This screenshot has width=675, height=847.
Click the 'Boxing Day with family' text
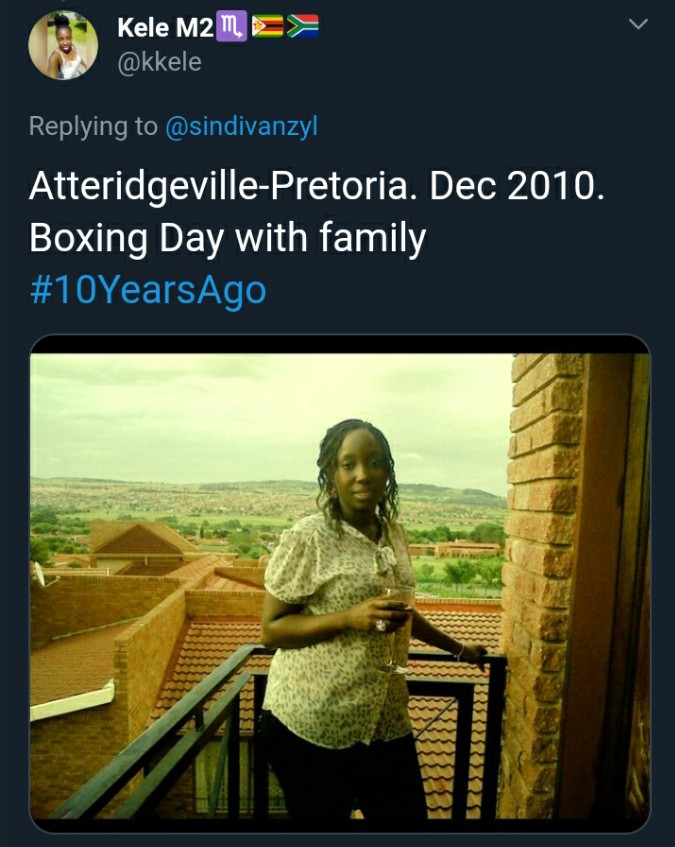click(227, 238)
